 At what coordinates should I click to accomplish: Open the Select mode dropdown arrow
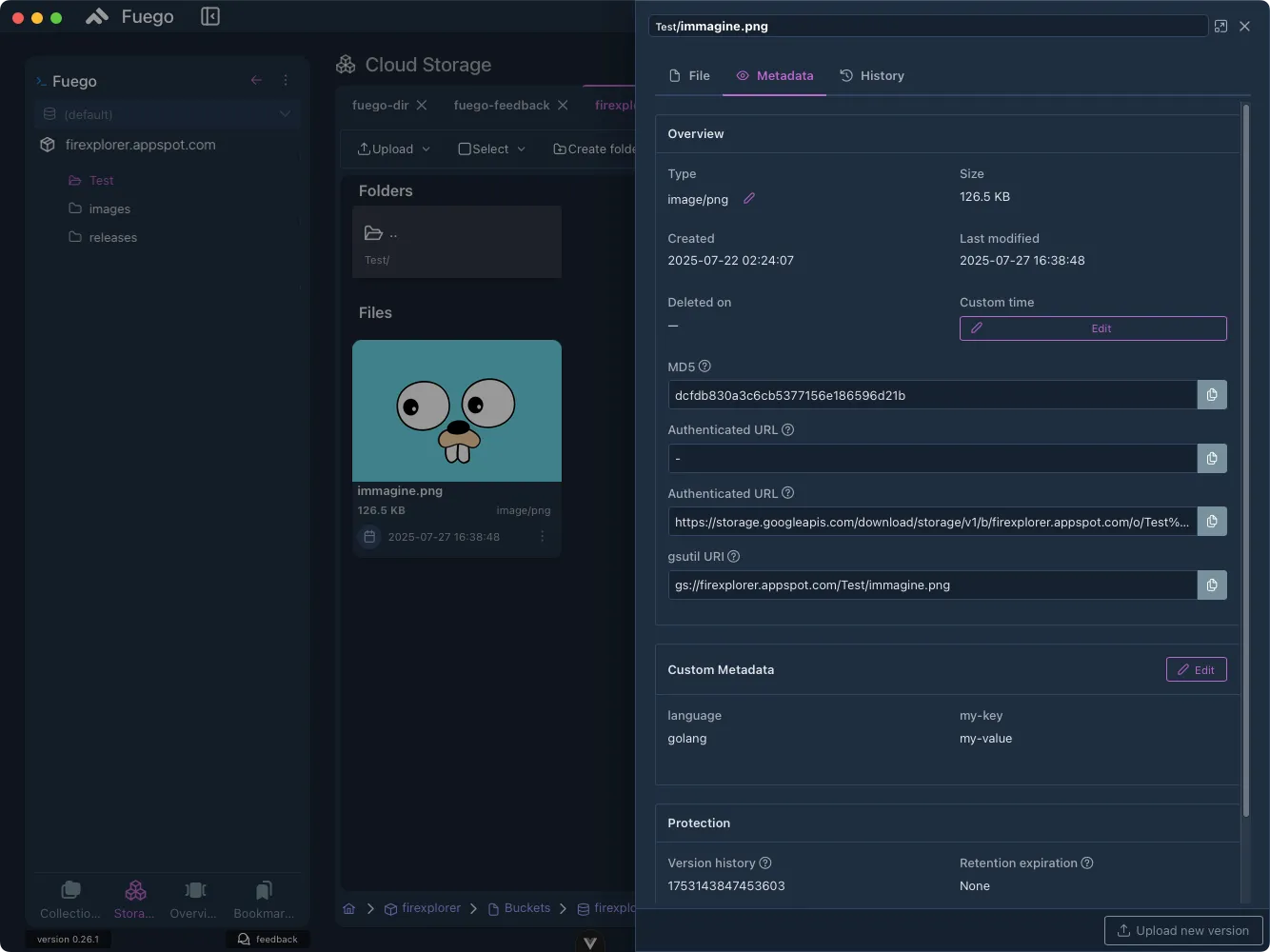point(521,149)
